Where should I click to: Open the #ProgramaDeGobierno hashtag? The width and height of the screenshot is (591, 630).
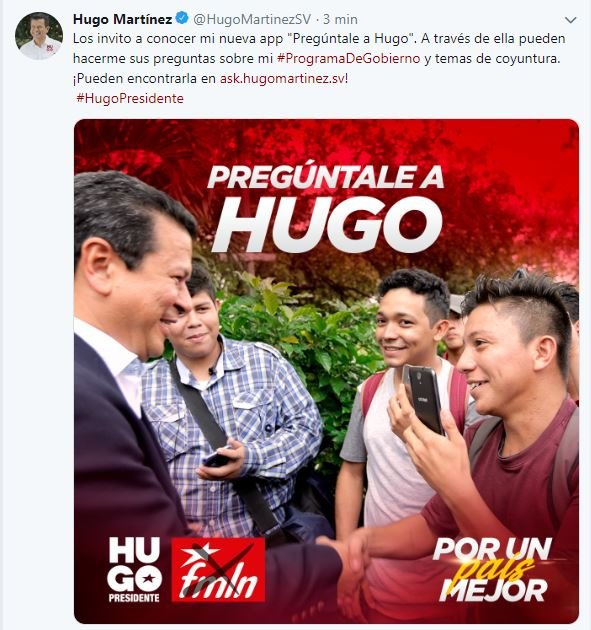point(349,59)
